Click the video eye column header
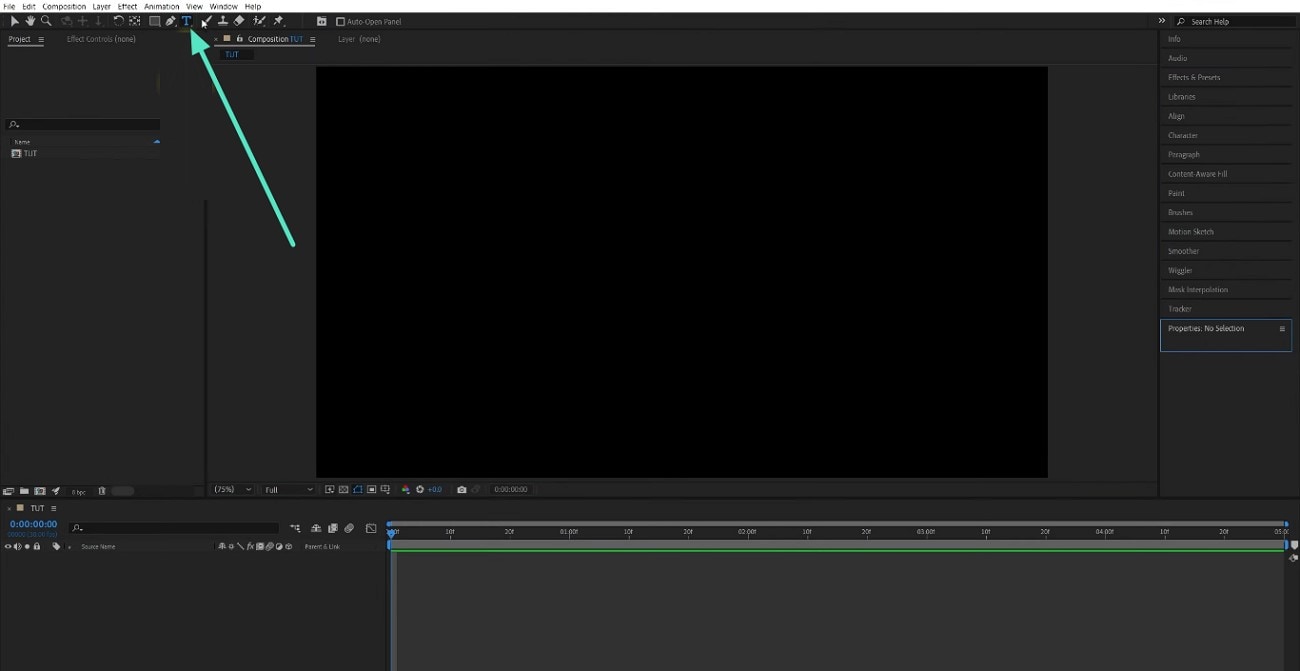Image resolution: width=1300 pixels, height=671 pixels. click(8, 546)
